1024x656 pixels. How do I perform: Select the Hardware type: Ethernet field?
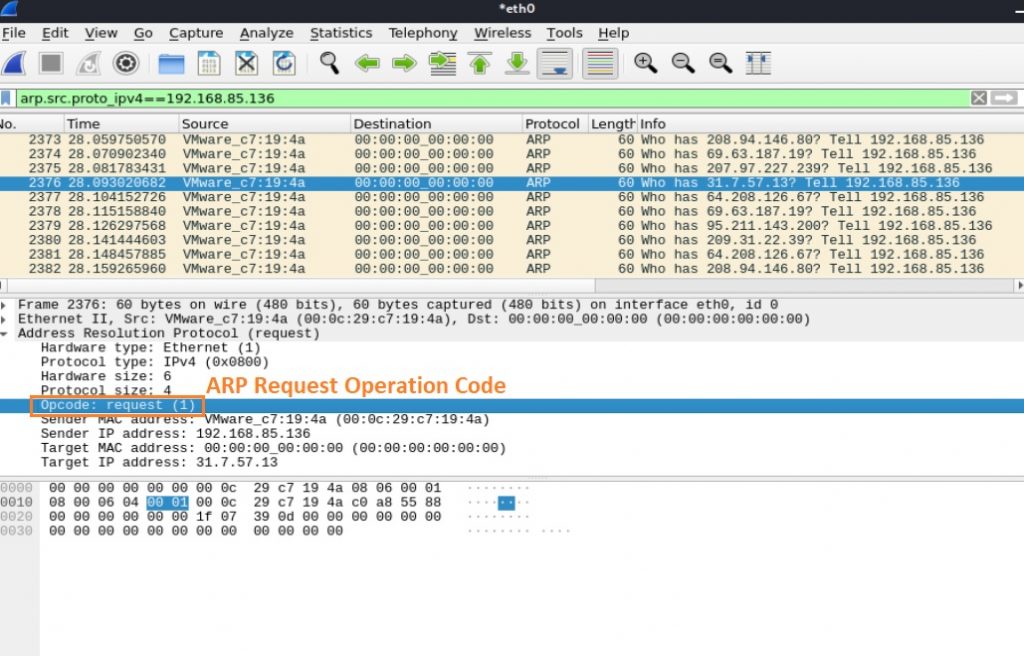150,348
